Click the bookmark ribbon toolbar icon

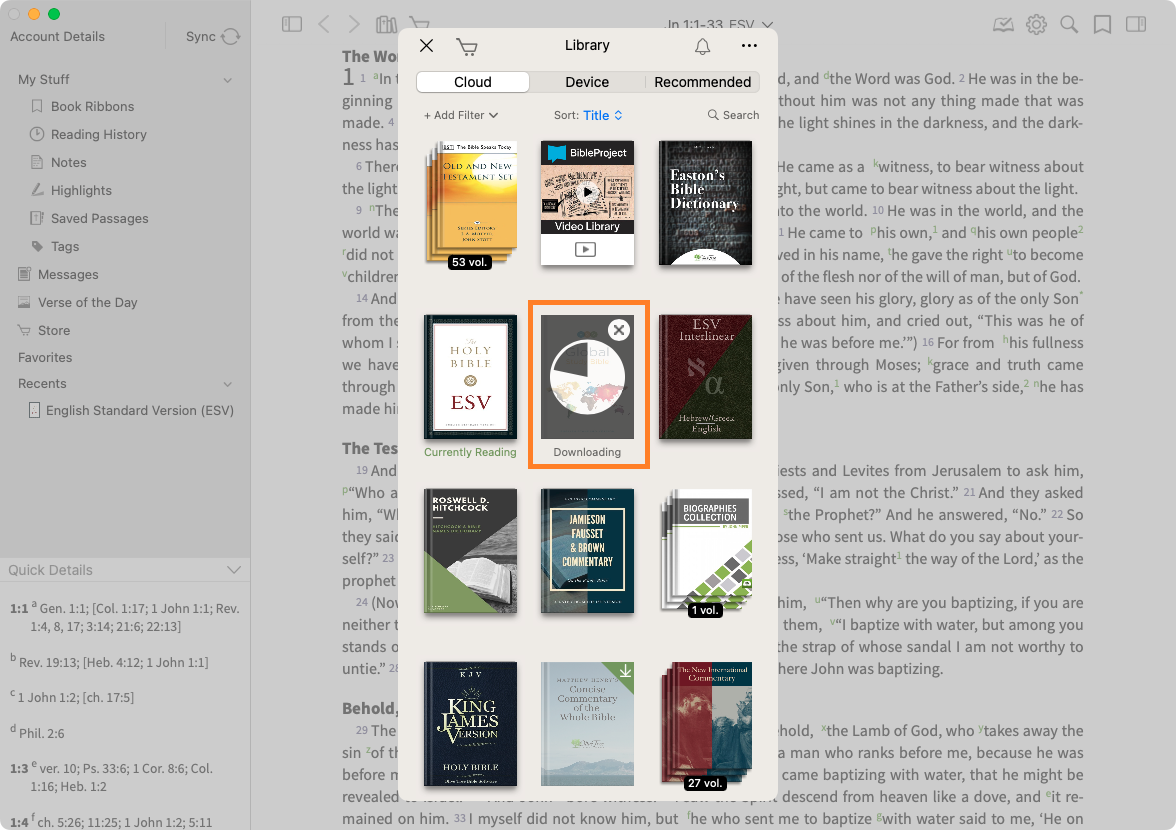pos(1102,25)
